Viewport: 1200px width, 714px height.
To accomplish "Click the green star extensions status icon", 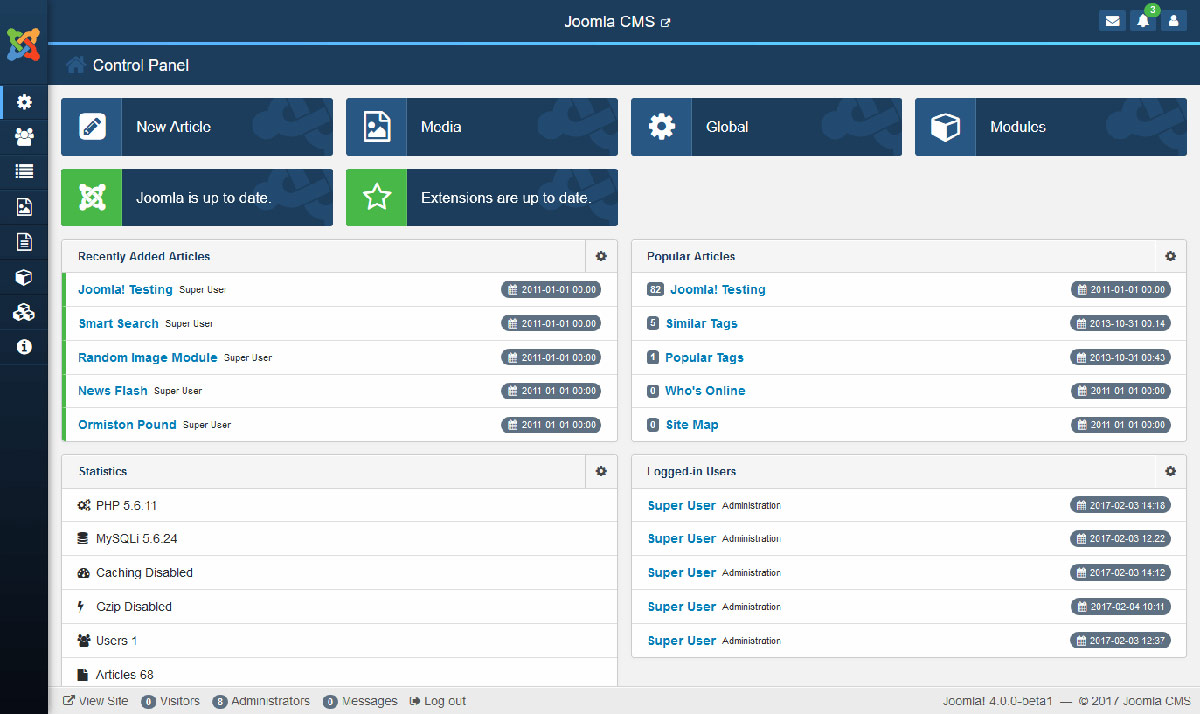I will 376,198.
